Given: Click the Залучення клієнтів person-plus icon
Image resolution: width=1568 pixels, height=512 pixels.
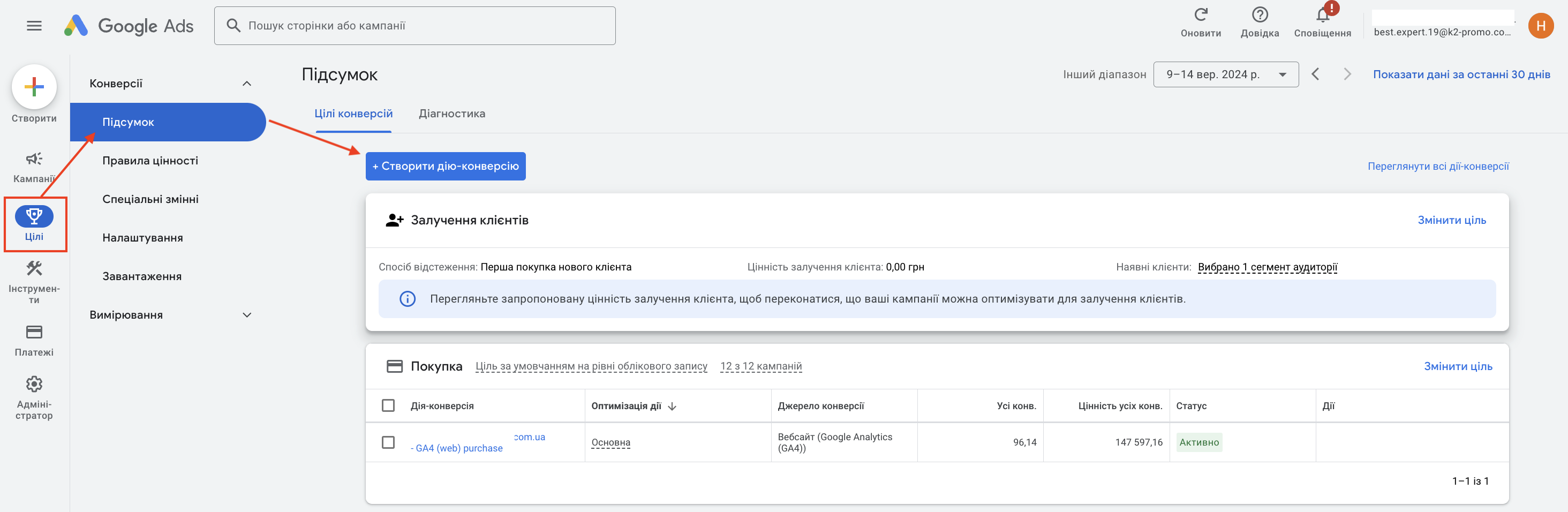Looking at the screenshot, I should tap(395, 221).
